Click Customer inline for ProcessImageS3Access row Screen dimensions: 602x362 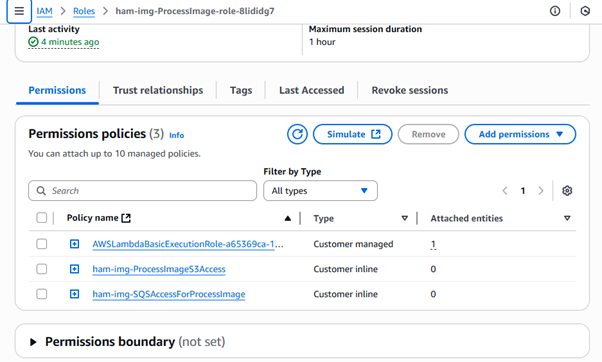(x=345, y=269)
